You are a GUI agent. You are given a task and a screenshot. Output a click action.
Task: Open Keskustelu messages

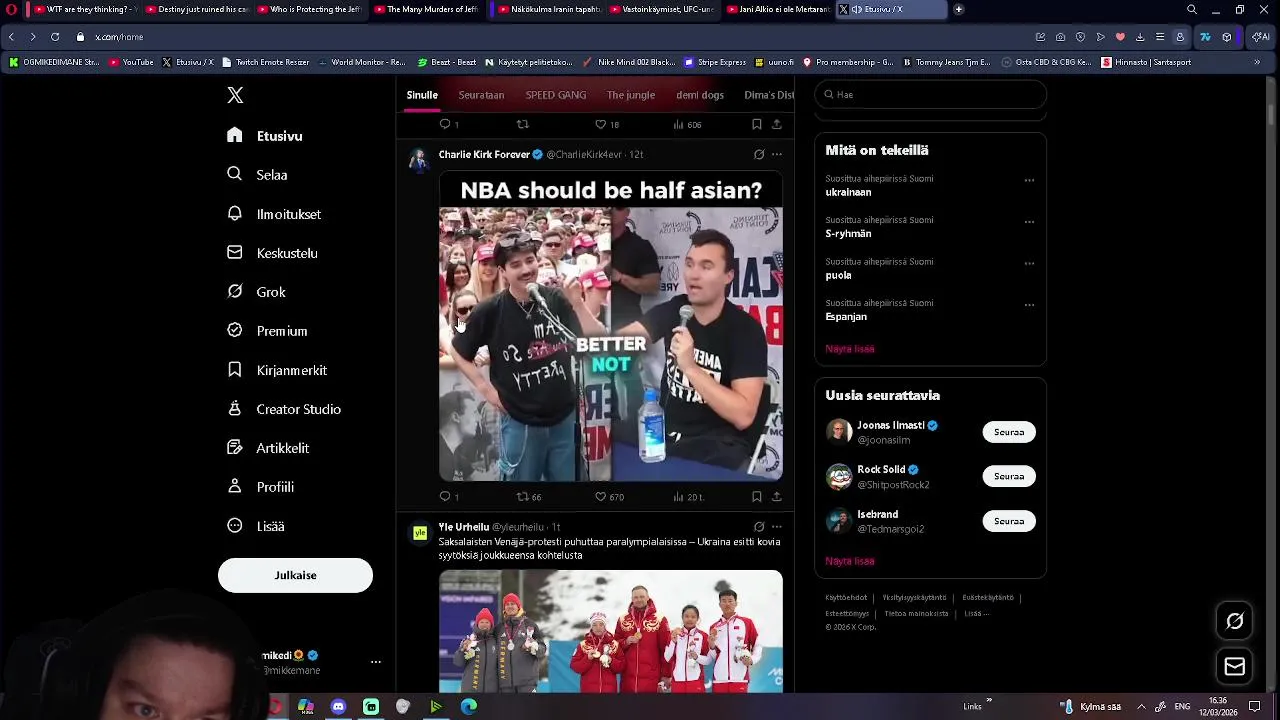[273, 253]
